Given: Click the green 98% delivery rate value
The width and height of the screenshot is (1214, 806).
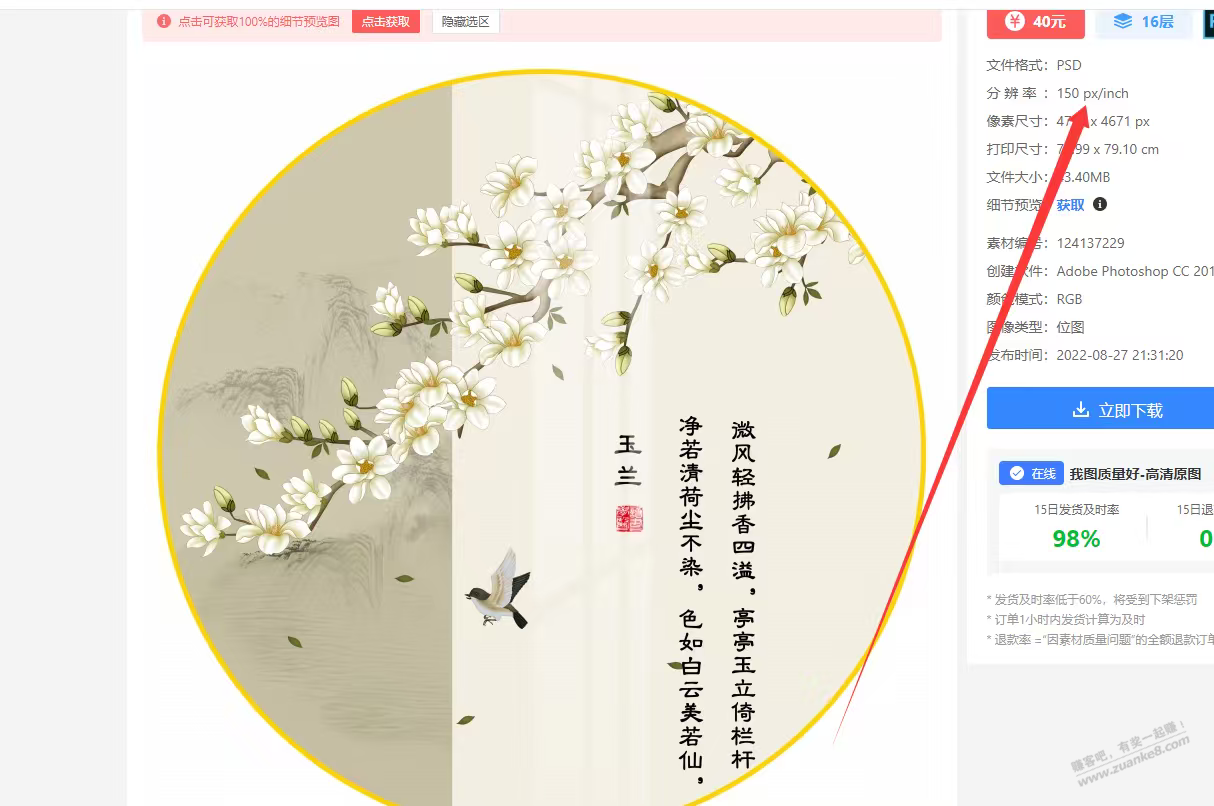Looking at the screenshot, I should point(1076,539).
